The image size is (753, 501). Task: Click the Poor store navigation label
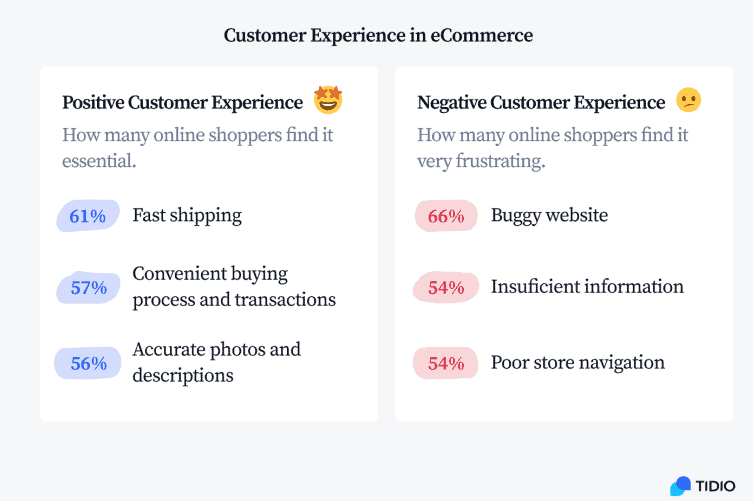pyautogui.click(x=577, y=362)
